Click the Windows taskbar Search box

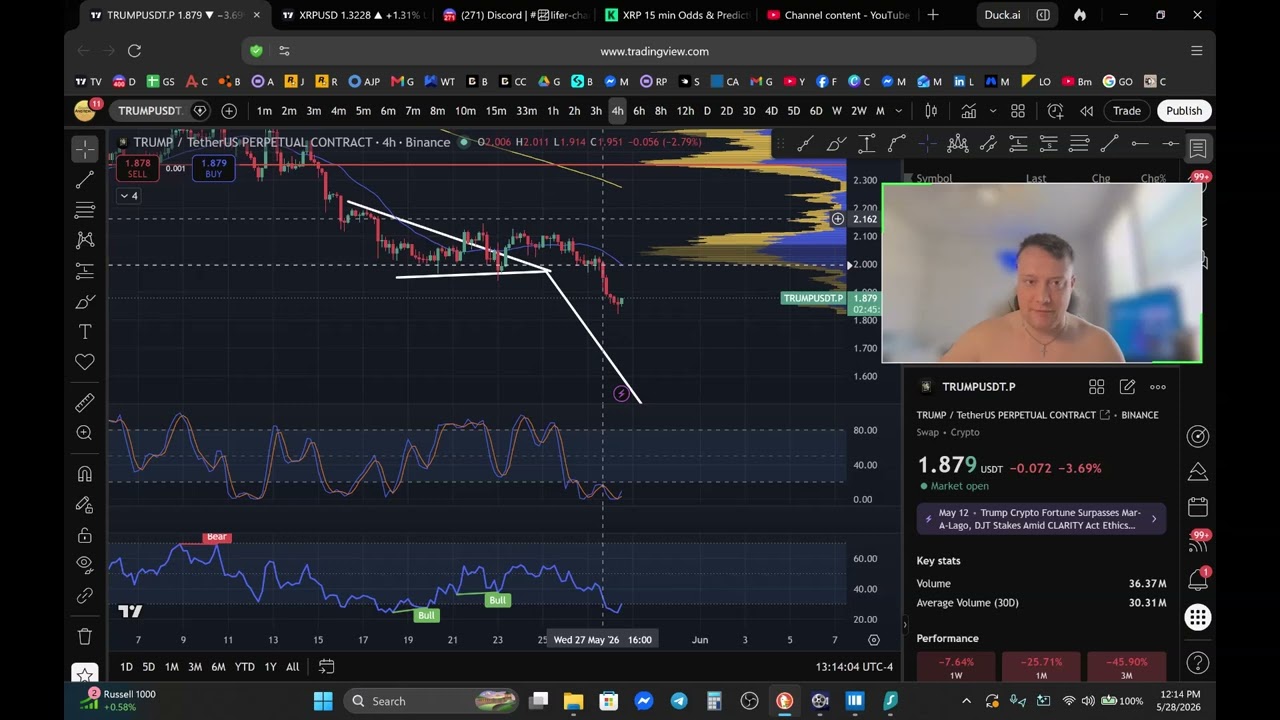pos(431,701)
